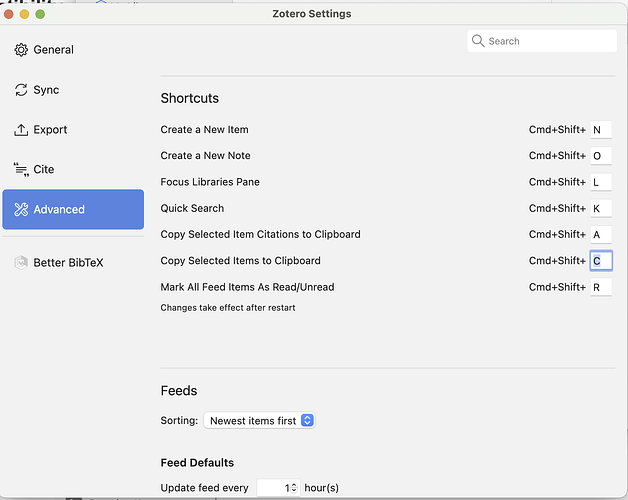Image resolution: width=628 pixels, height=500 pixels.
Task: Click the Cite quotation icon
Action: pos(21,169)
